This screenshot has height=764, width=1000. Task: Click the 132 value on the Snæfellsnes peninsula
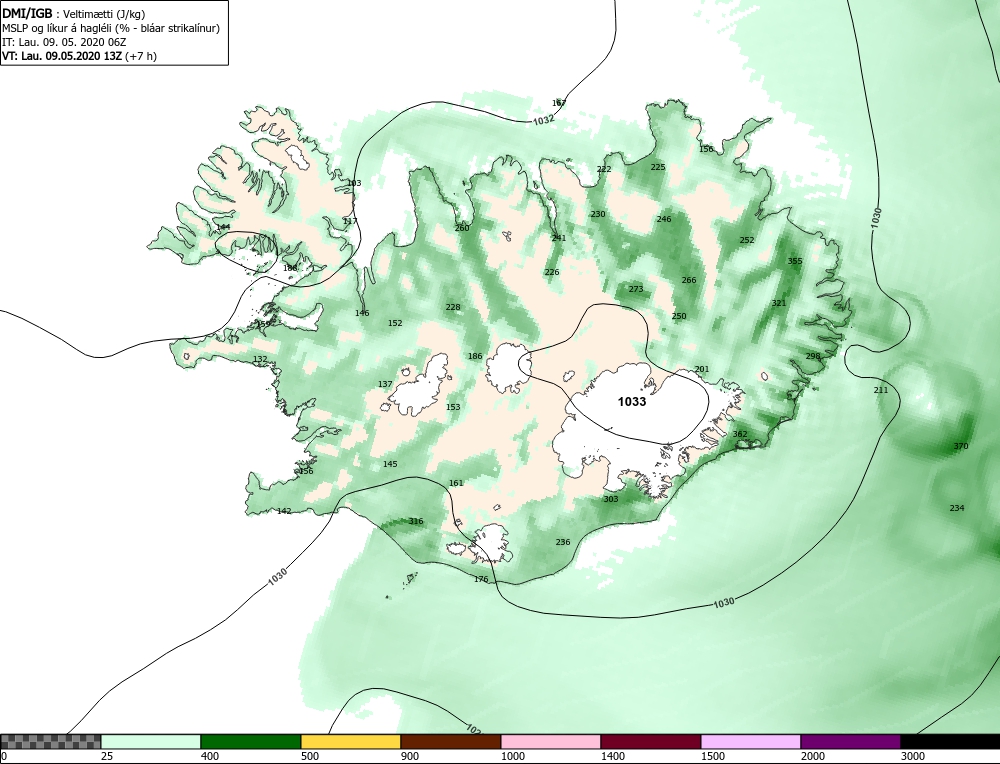coord(260,359)
